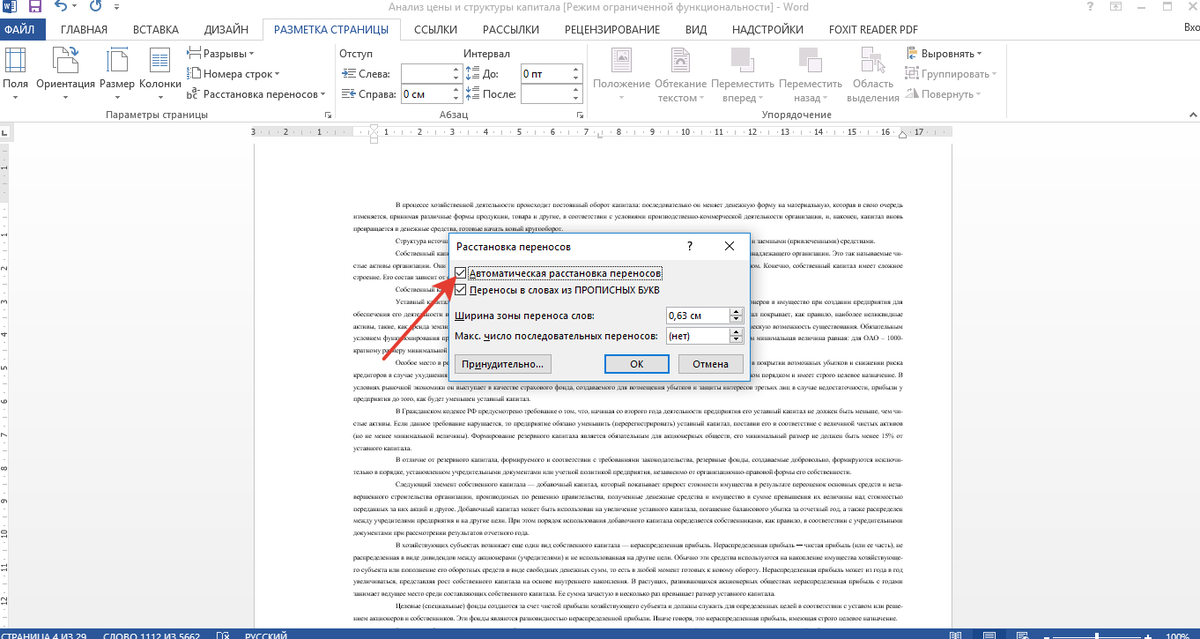Click the Макс. число последовательных переносов field

coord(697,336)
